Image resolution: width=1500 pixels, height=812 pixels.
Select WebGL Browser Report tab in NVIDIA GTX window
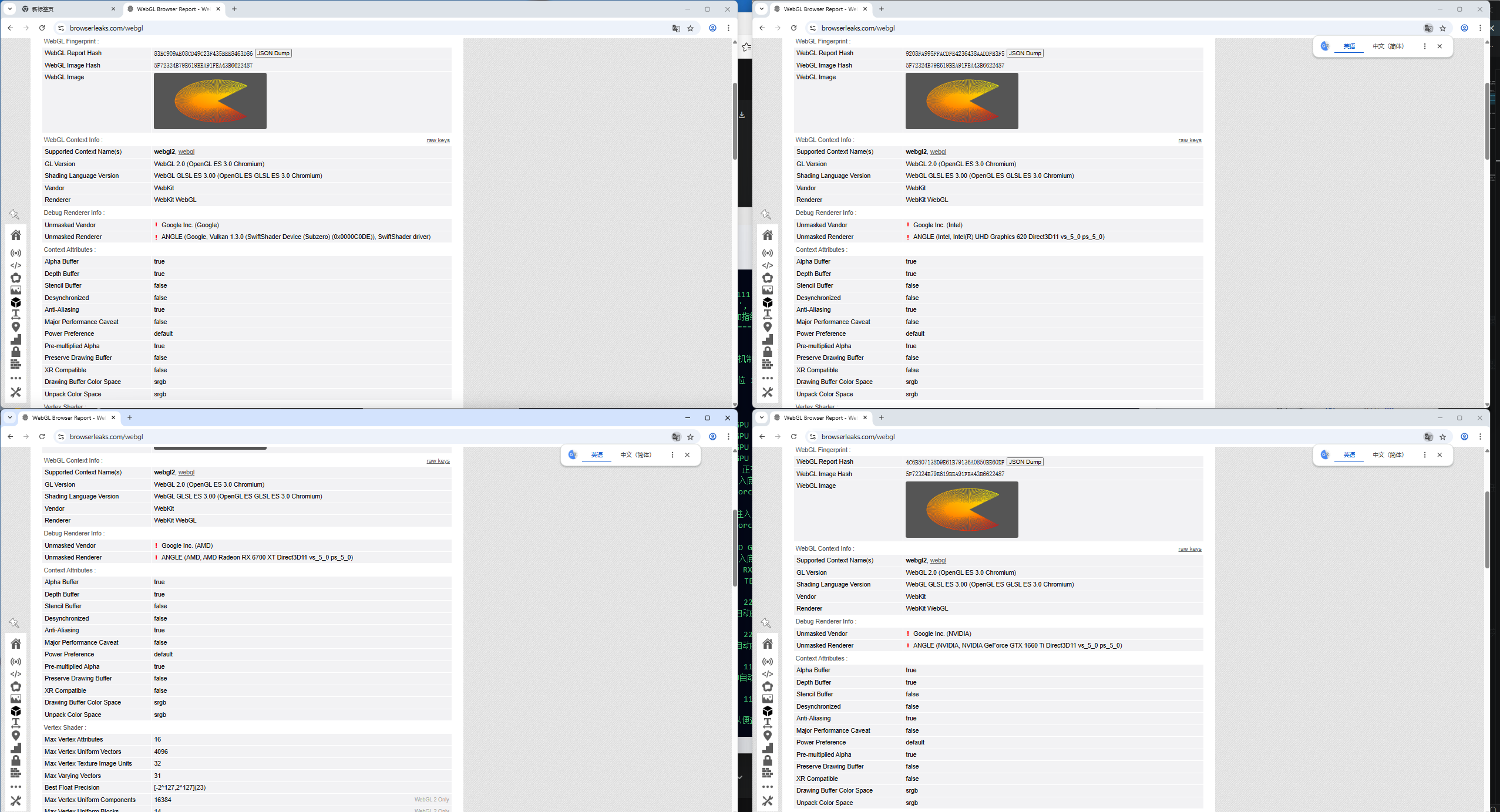[x=820, y=417]
